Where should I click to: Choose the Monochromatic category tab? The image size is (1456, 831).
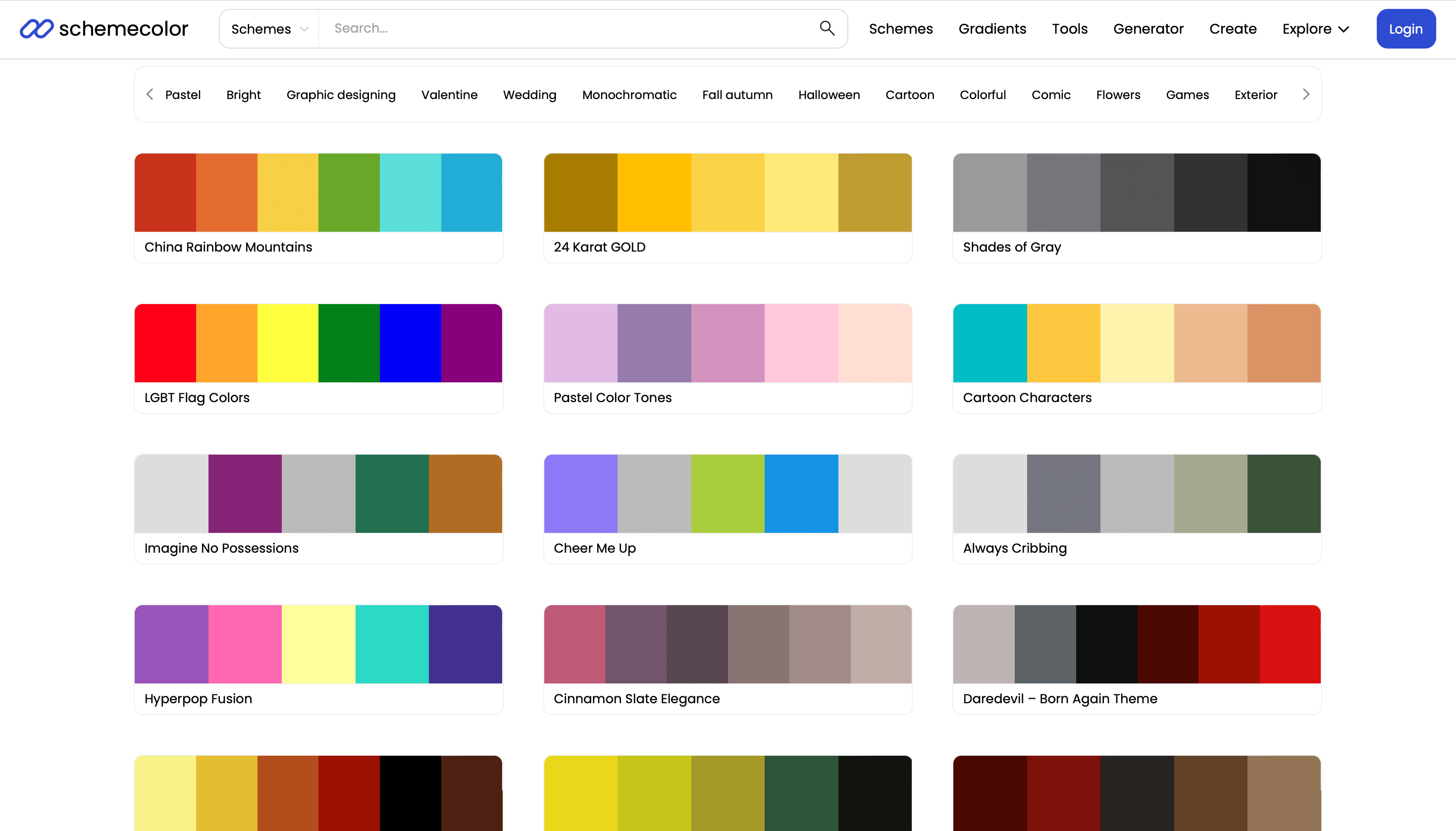(x=629, y=95)
